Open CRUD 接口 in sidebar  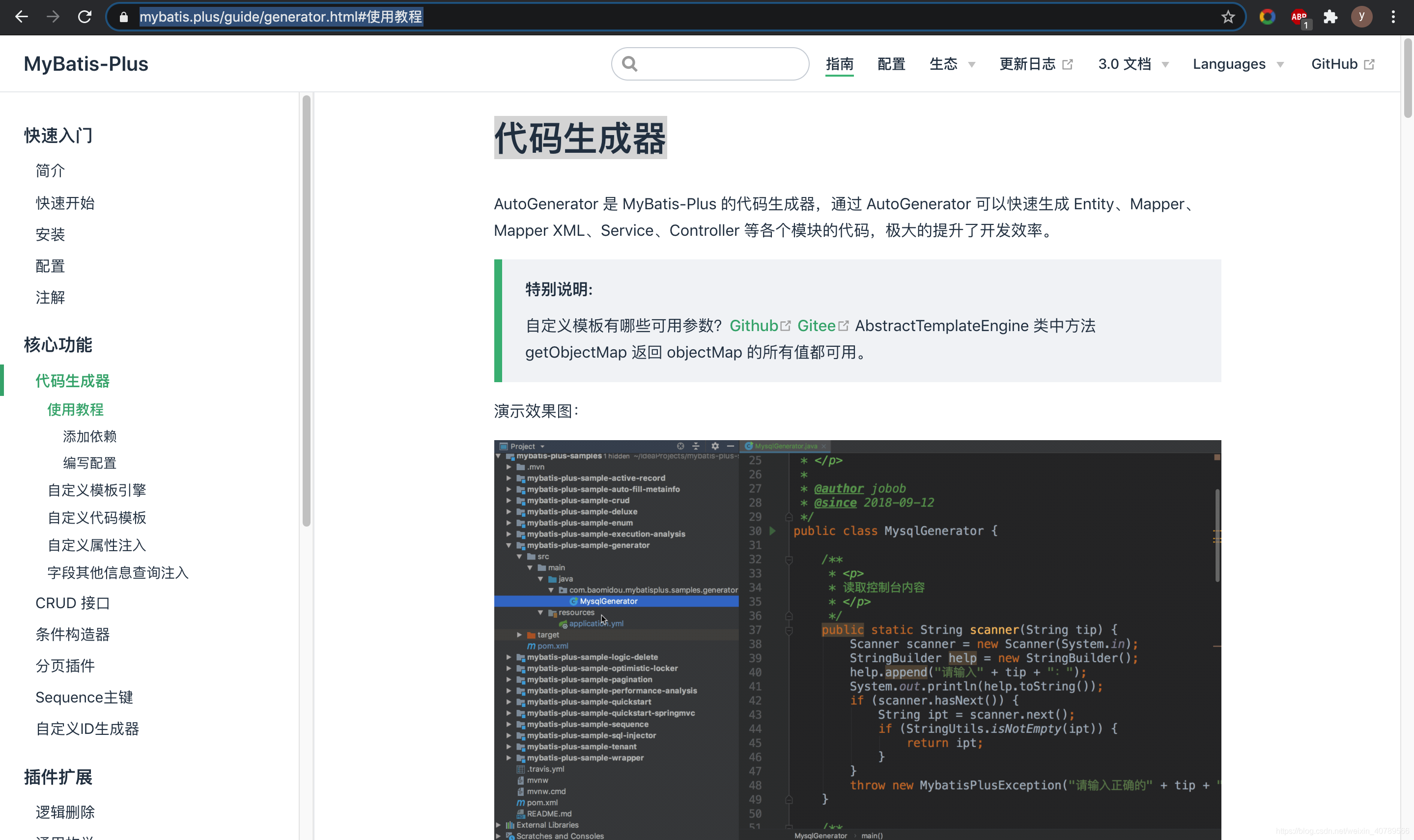coord(72,603)
